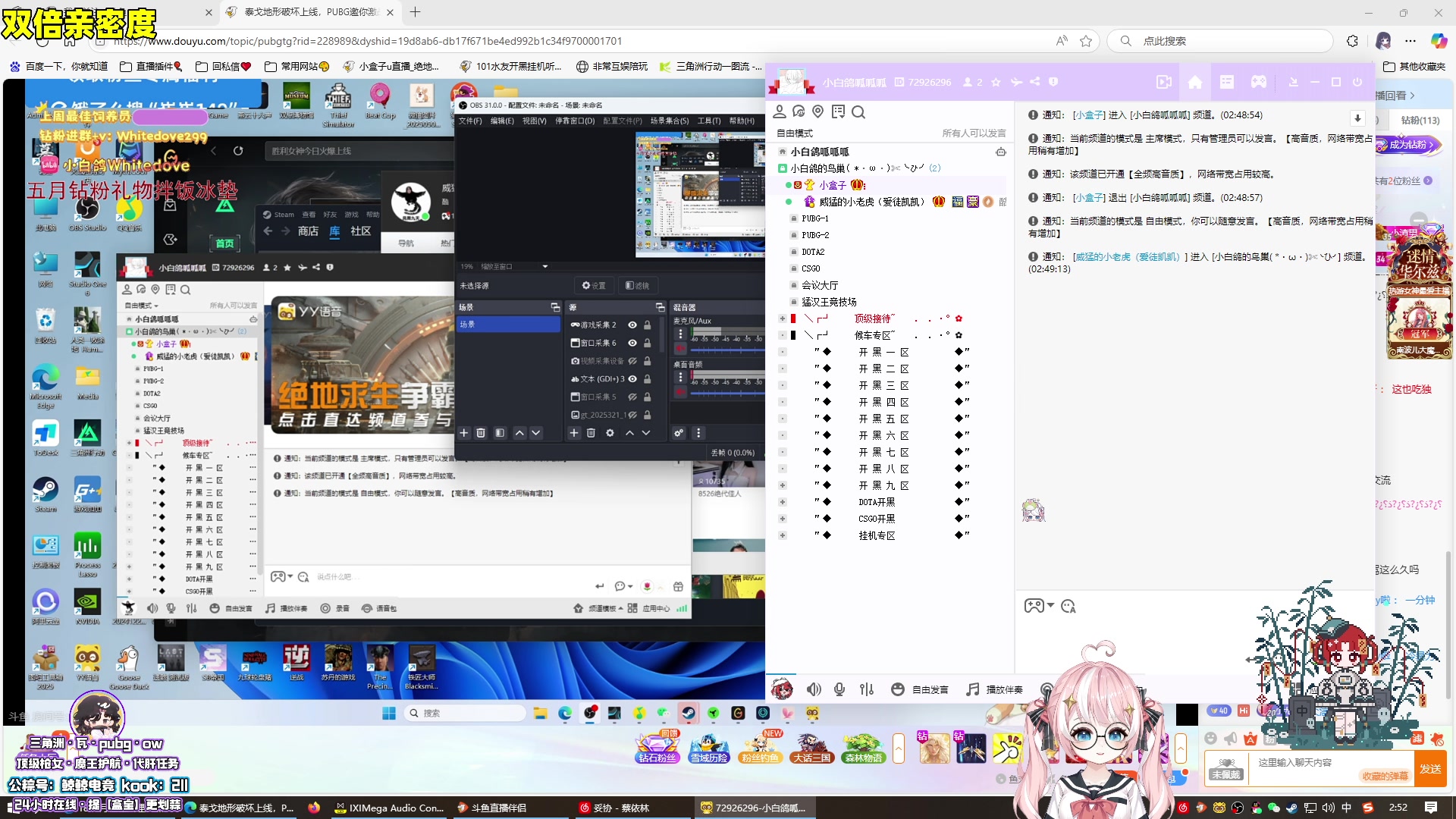The height and width of the screenshot is (819, 1456).
Task: Open Windows Start button on inner taskbar
Action: (x=389, y=713)
